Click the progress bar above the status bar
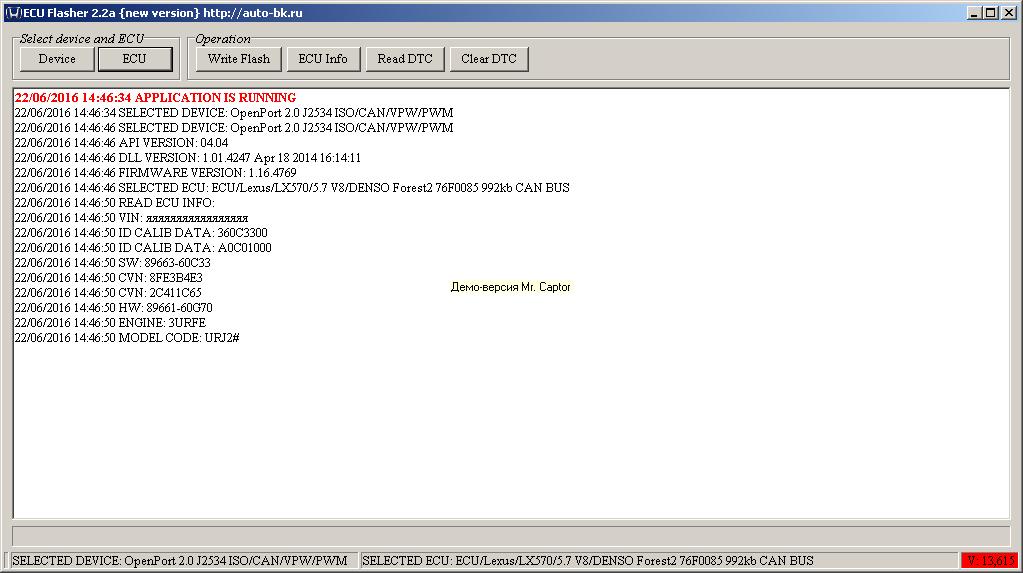1023x573 pixels. [x=511, y=536]
